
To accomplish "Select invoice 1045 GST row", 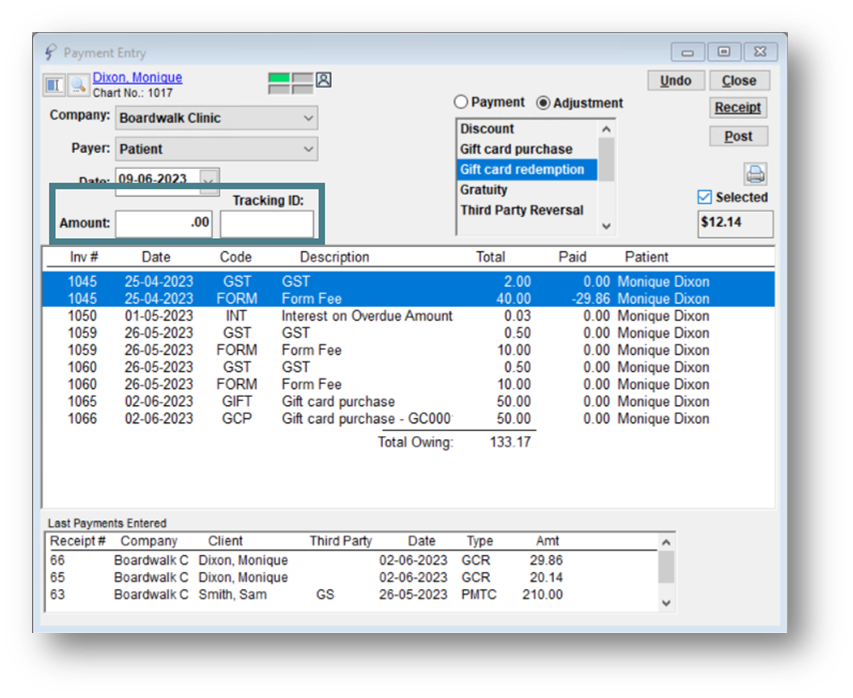I will tap(408, 281).
